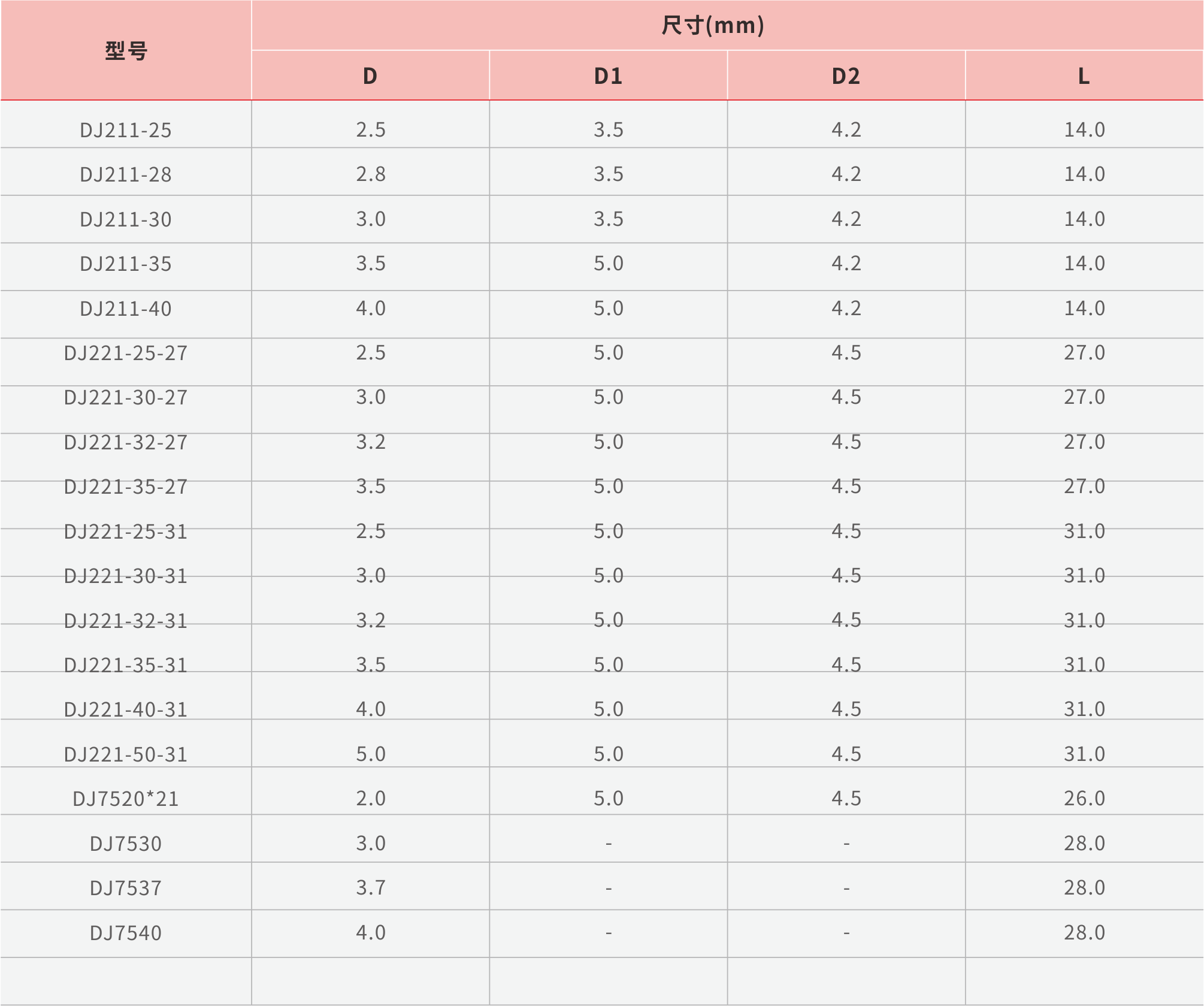Click the D1 column header
This screenshot has height=1006, width=1204.
[608, 76]
